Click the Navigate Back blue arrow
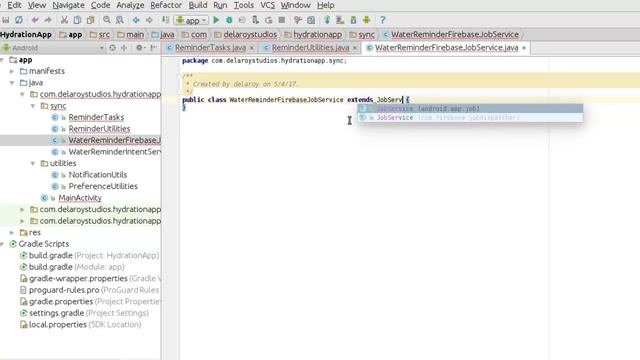 click(x=136, y=20)
